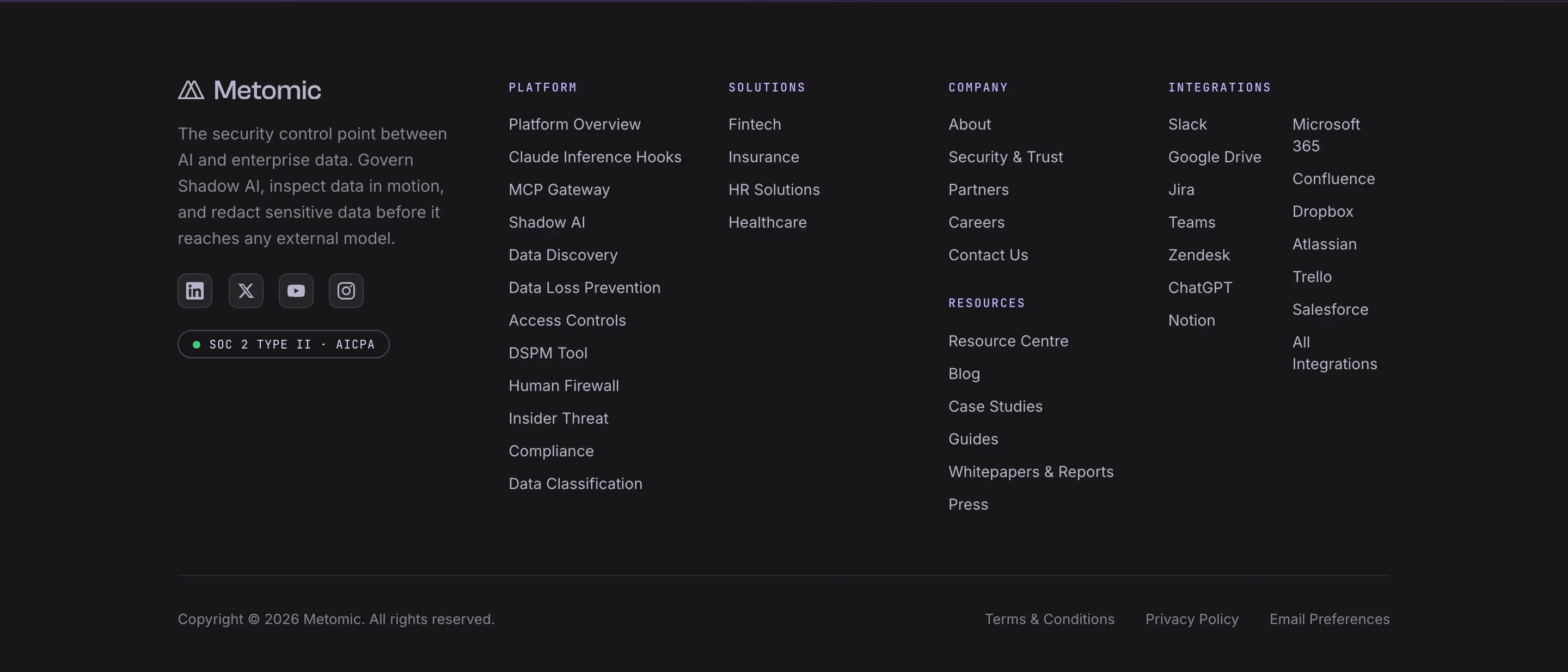Image resolution: width=1568 pixels, height=672 pixels.
Task: Open the Compliance link
Action: [552, 451]
